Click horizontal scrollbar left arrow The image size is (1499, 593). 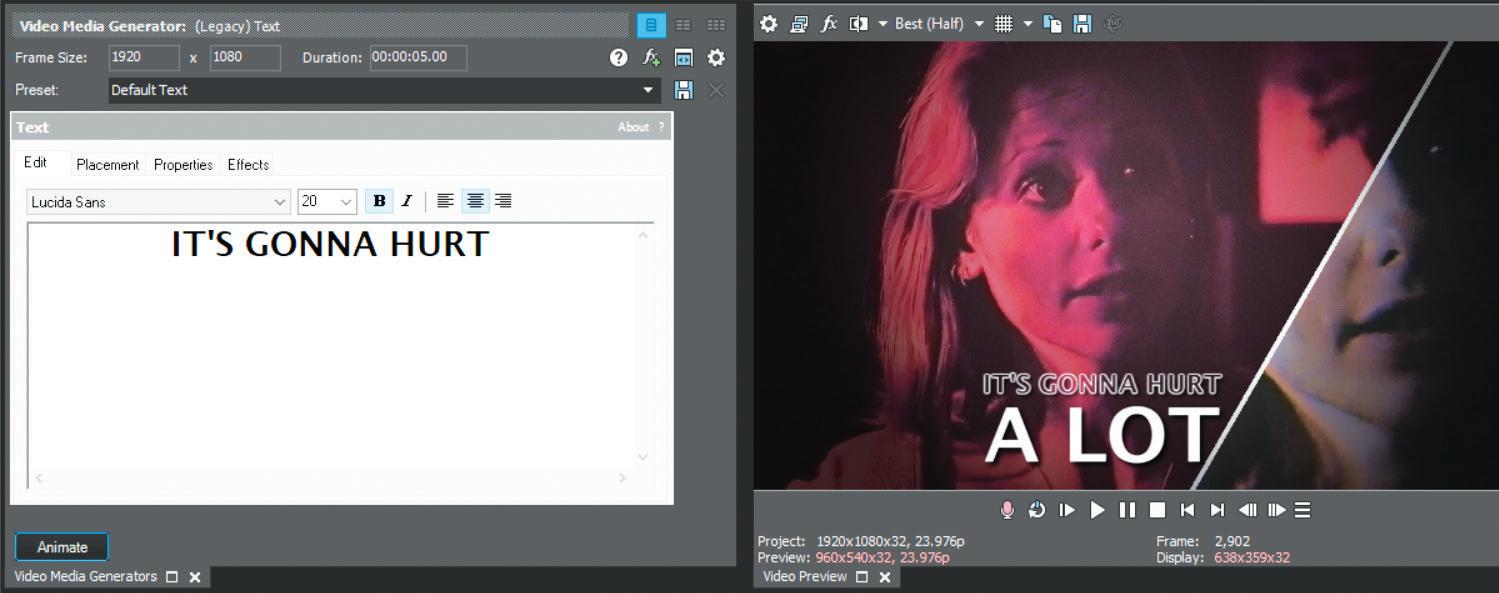(39, 478)
